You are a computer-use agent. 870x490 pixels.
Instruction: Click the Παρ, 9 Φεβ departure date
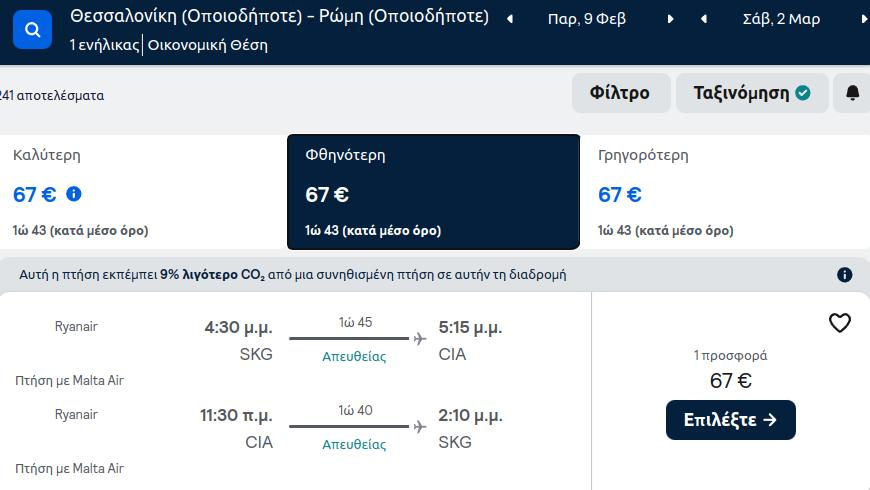(x=587, y=19)
